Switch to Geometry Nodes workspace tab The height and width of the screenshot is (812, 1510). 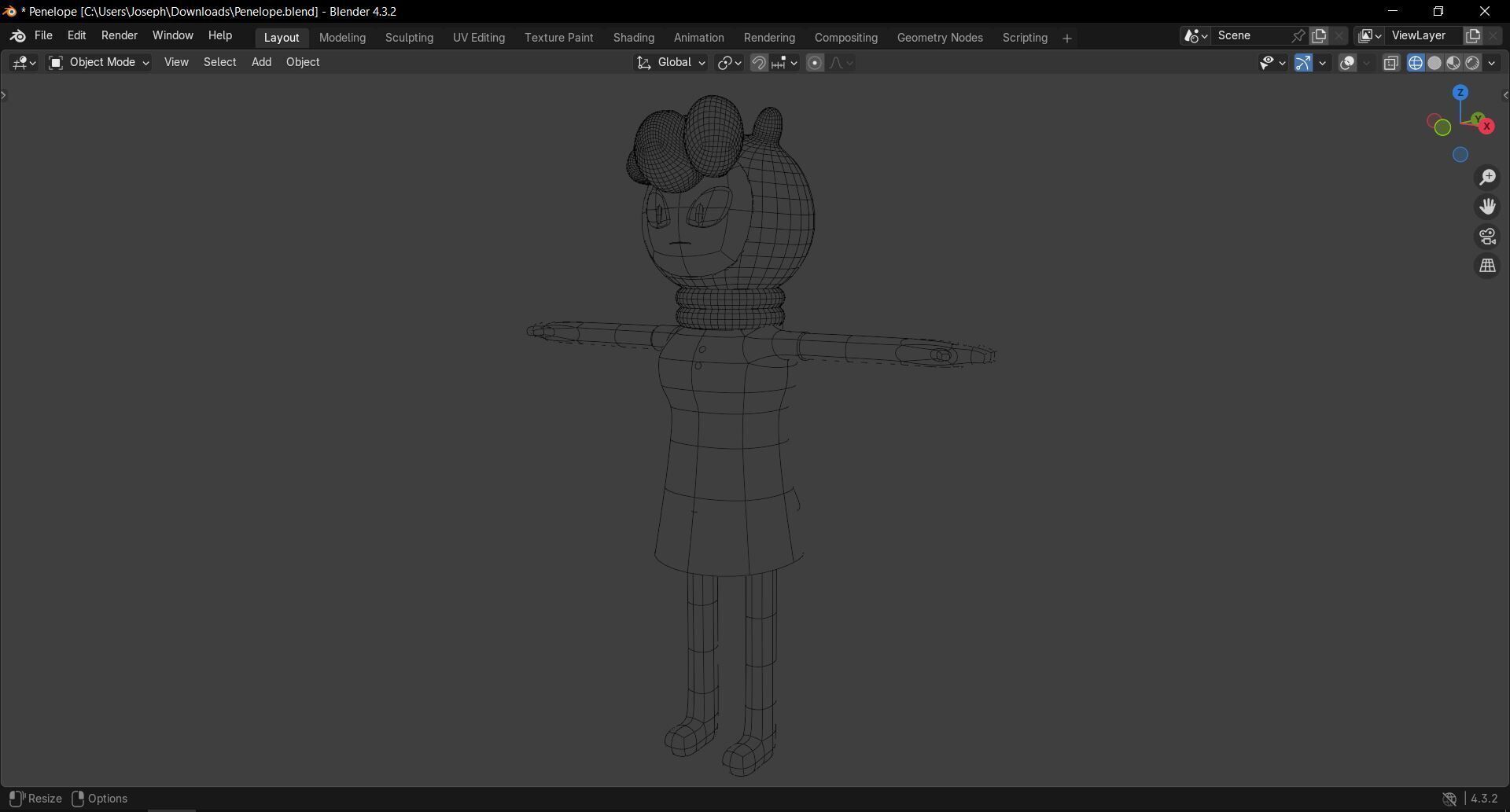pos(940,38)
